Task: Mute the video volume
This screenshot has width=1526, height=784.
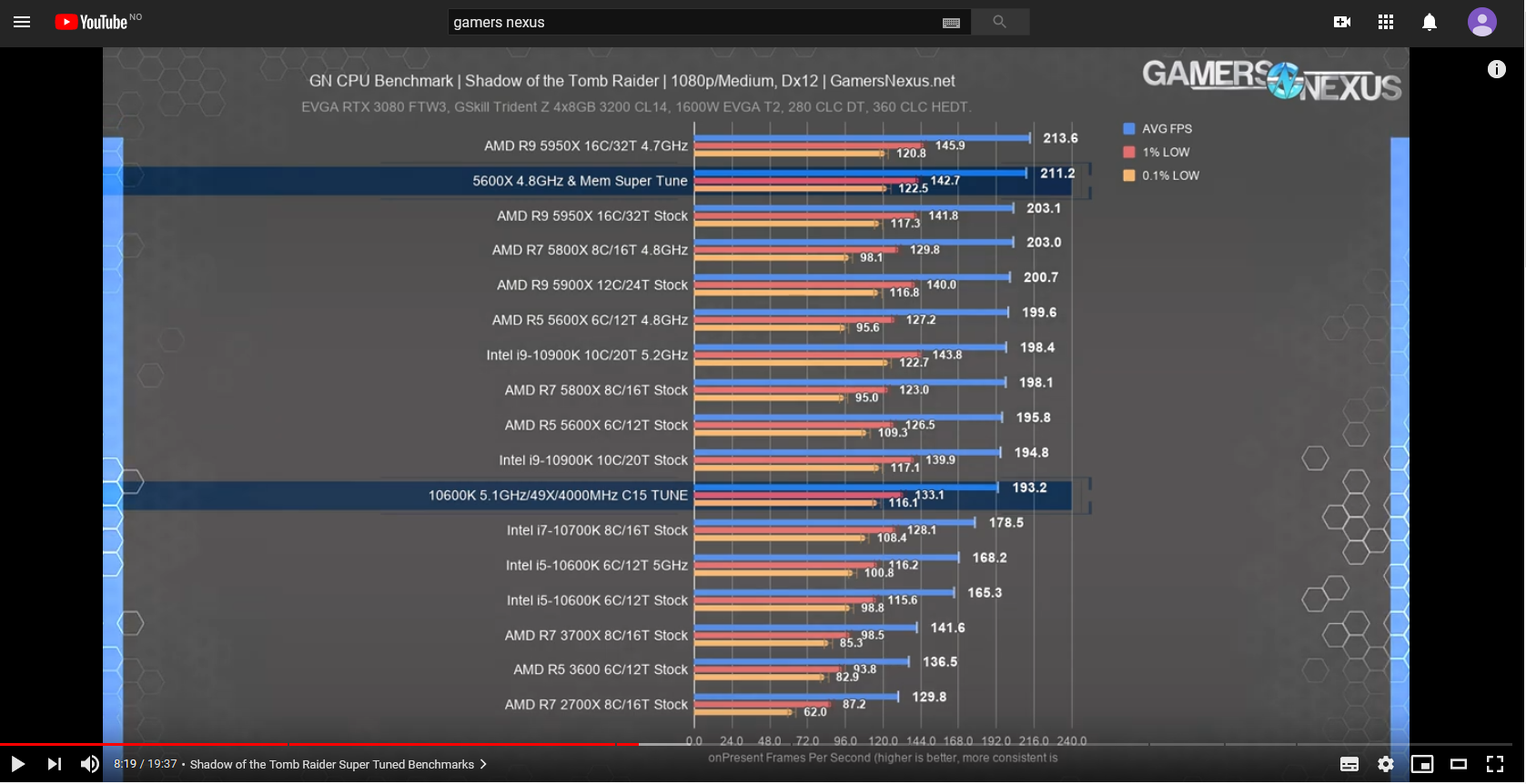Action: (x=89, y=764)
